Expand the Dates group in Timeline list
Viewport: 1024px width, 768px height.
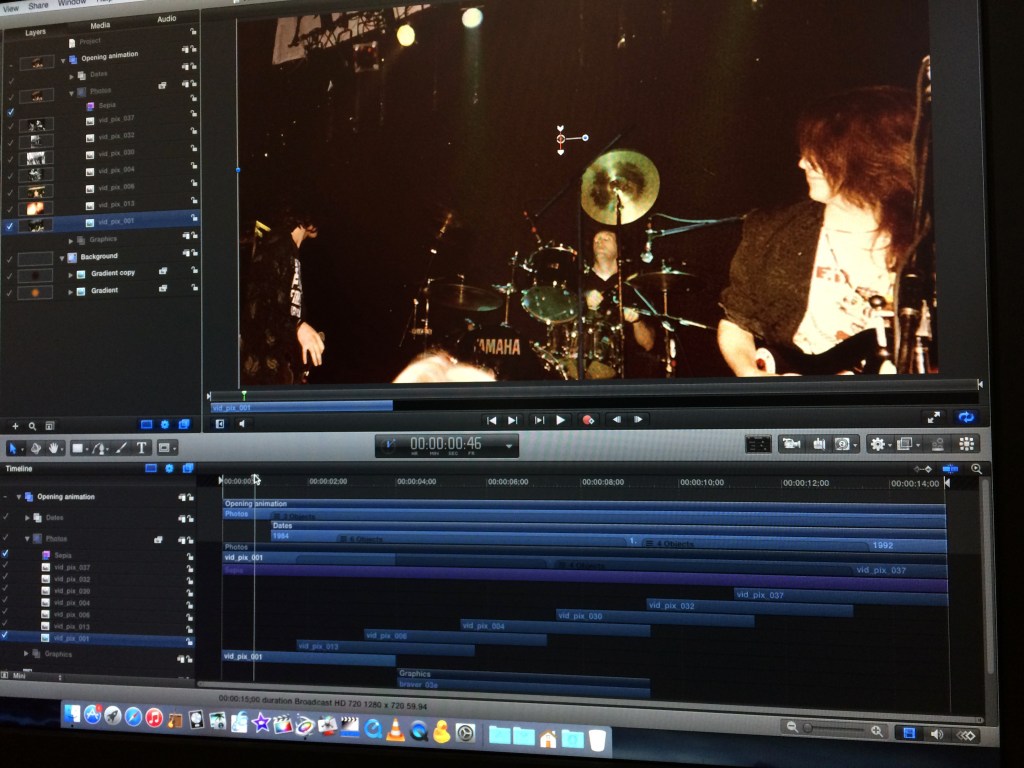pyautogui.click(x=27, y=518)
